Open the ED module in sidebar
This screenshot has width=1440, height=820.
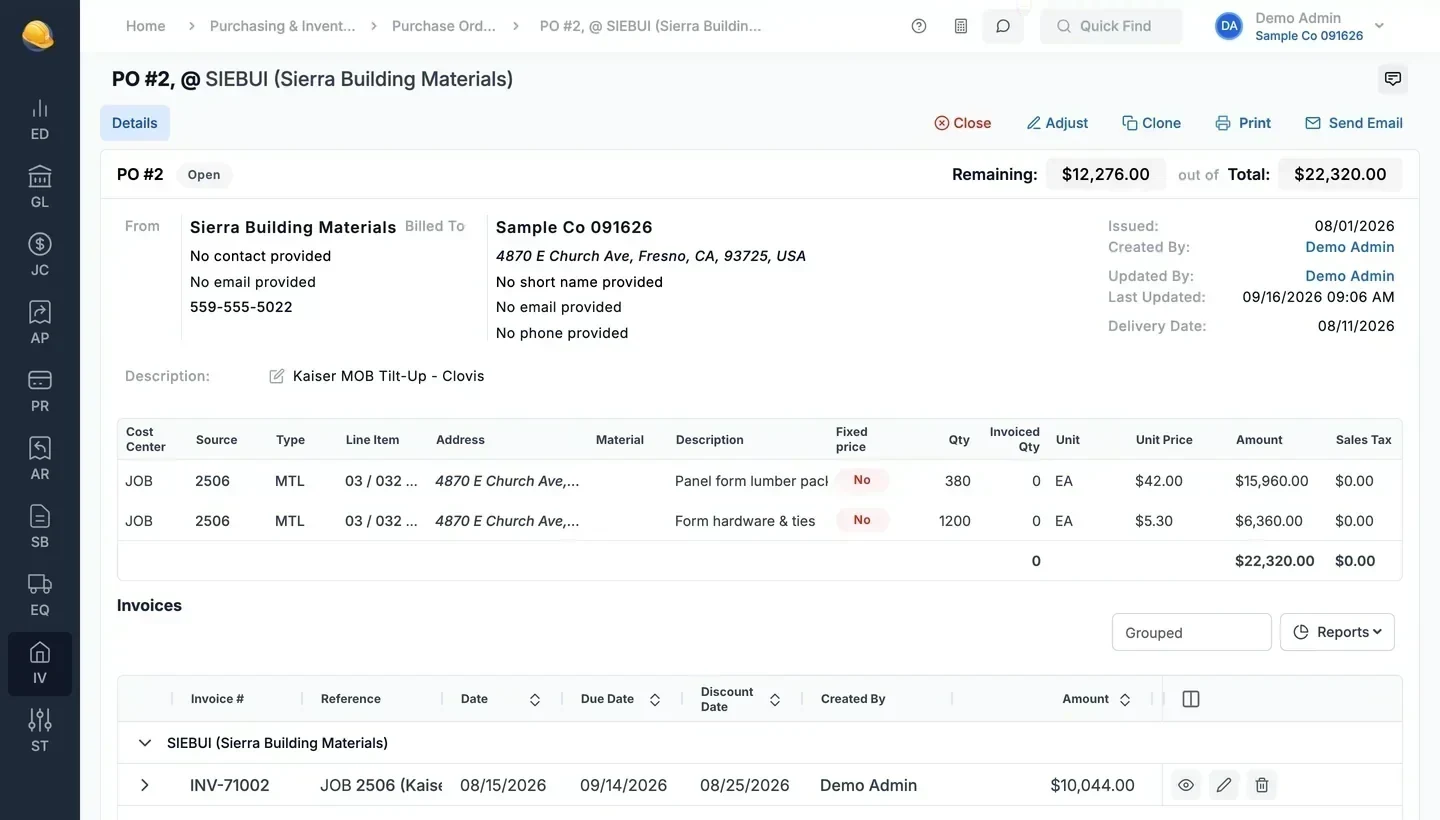[40, 120]
